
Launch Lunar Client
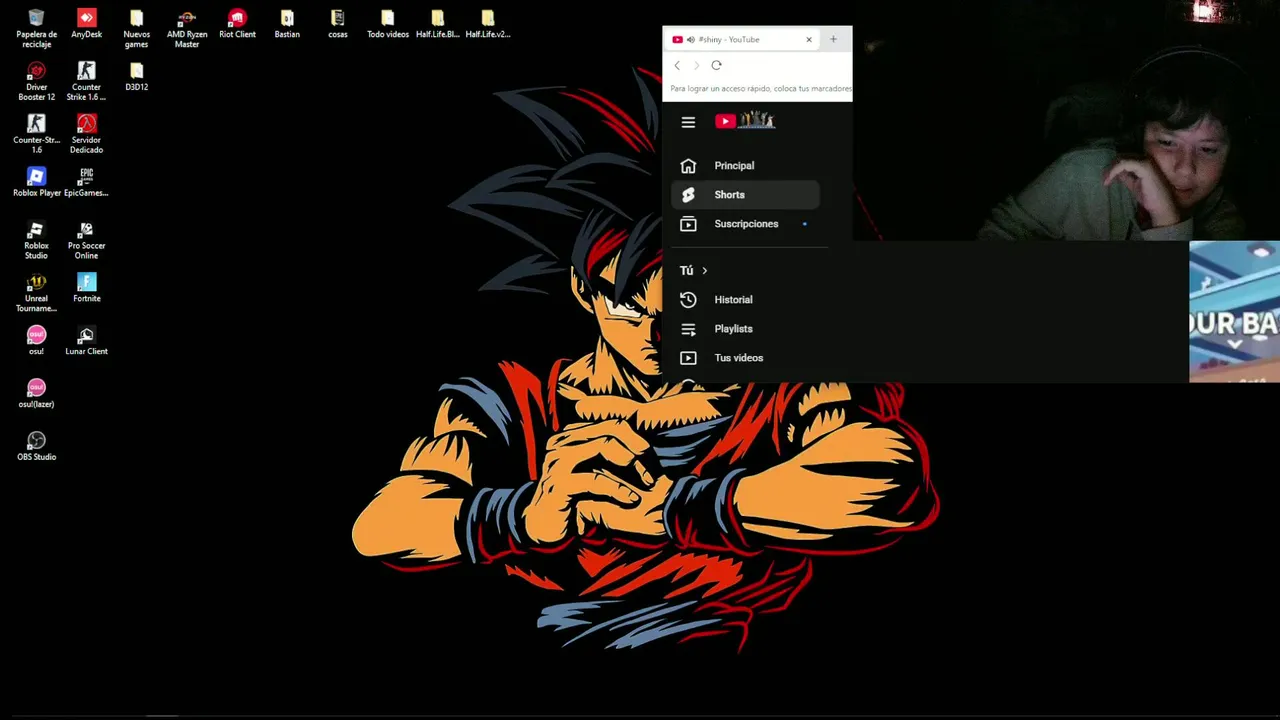pos(87,341)
